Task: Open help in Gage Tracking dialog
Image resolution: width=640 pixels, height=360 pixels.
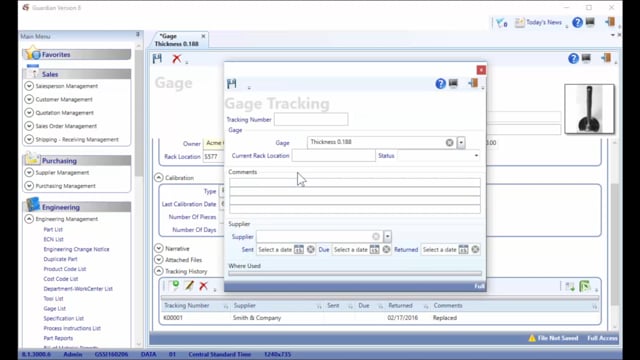Action: coord(440,84)
